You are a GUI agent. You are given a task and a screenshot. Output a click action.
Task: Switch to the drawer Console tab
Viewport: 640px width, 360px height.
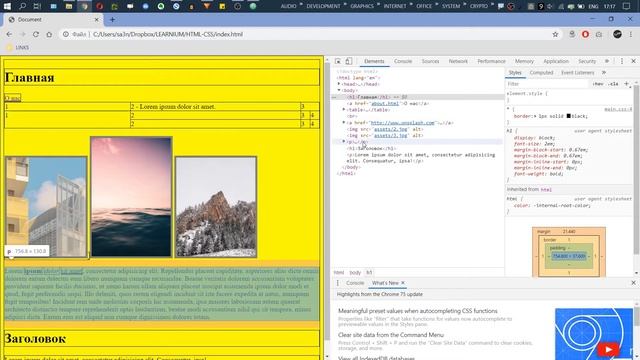[355, 283]
